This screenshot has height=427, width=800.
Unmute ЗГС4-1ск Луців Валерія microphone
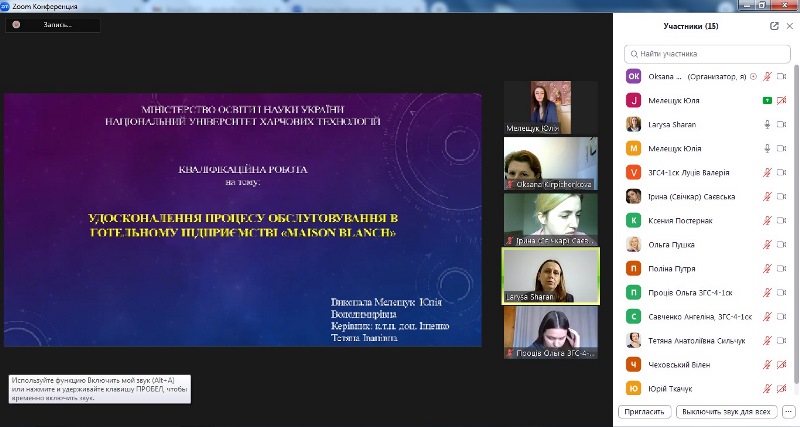(x=767, y=172)
